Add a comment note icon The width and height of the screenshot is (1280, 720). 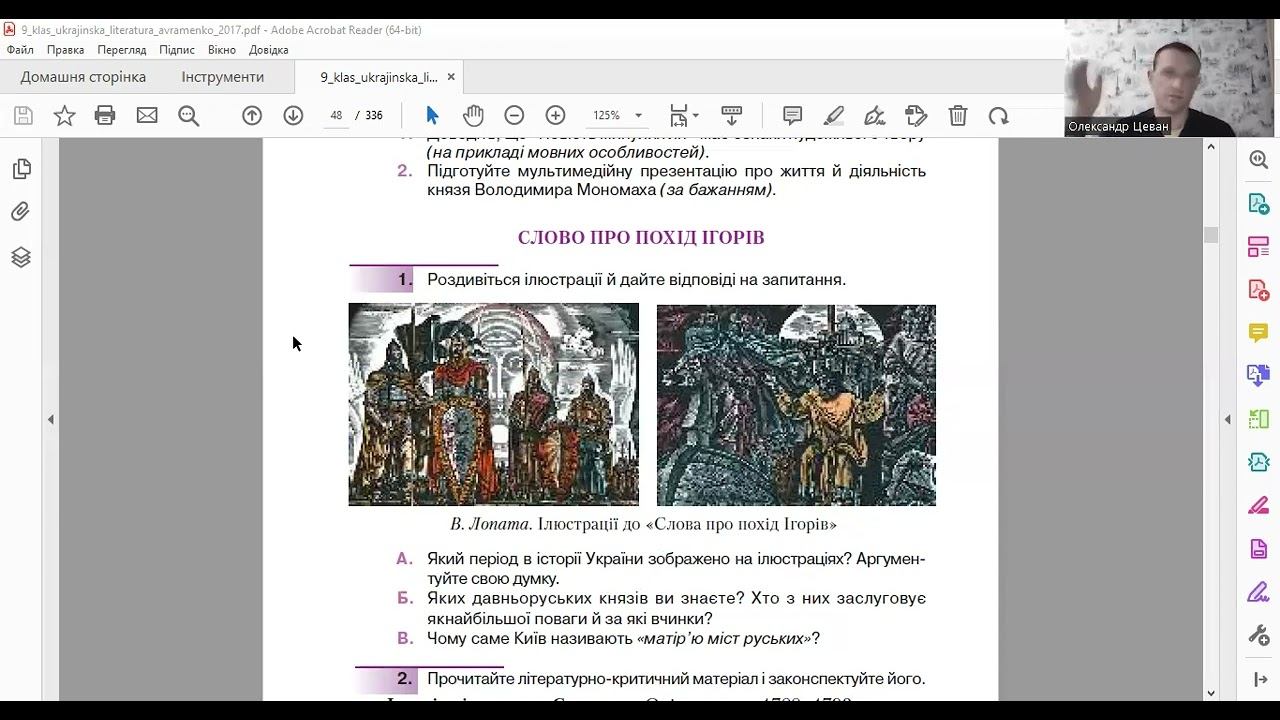pyautogui.click(x=793, y=115)
